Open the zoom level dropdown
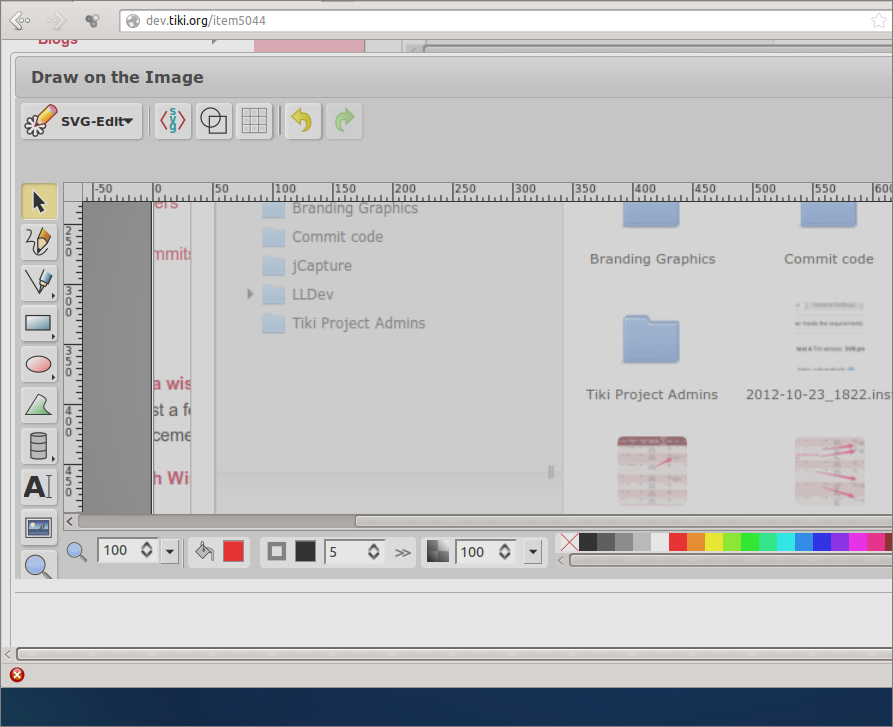 pyautogui.click(x=170, y=551)
